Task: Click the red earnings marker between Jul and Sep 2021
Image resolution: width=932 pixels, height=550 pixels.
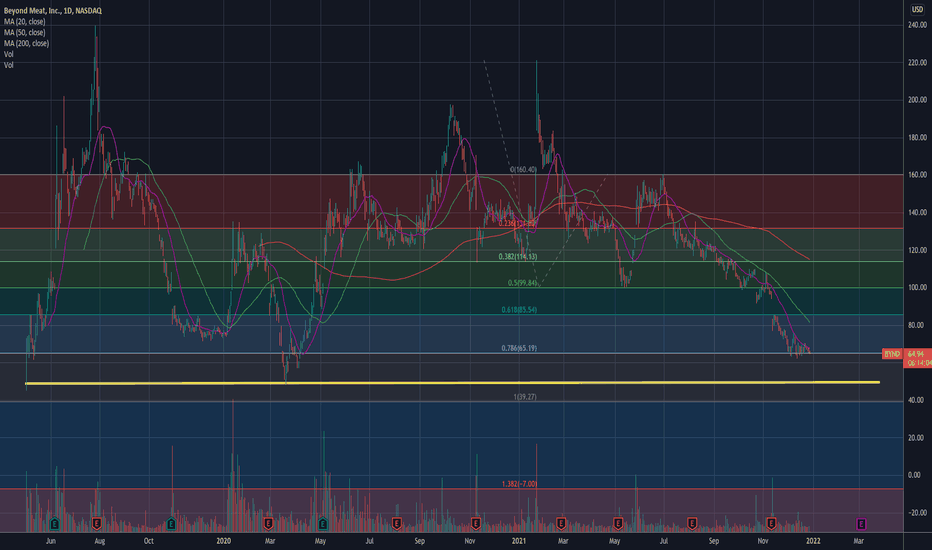Action: pos(692,524)
